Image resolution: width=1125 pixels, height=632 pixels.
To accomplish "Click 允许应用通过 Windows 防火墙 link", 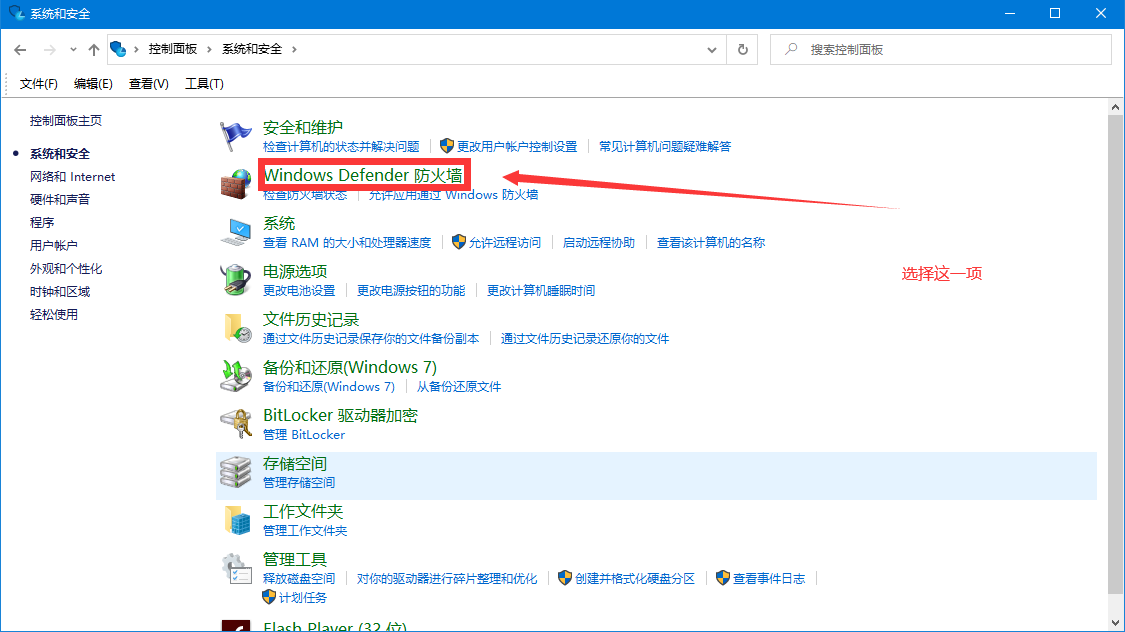I will pyautogui.click(x=453, y=195).
